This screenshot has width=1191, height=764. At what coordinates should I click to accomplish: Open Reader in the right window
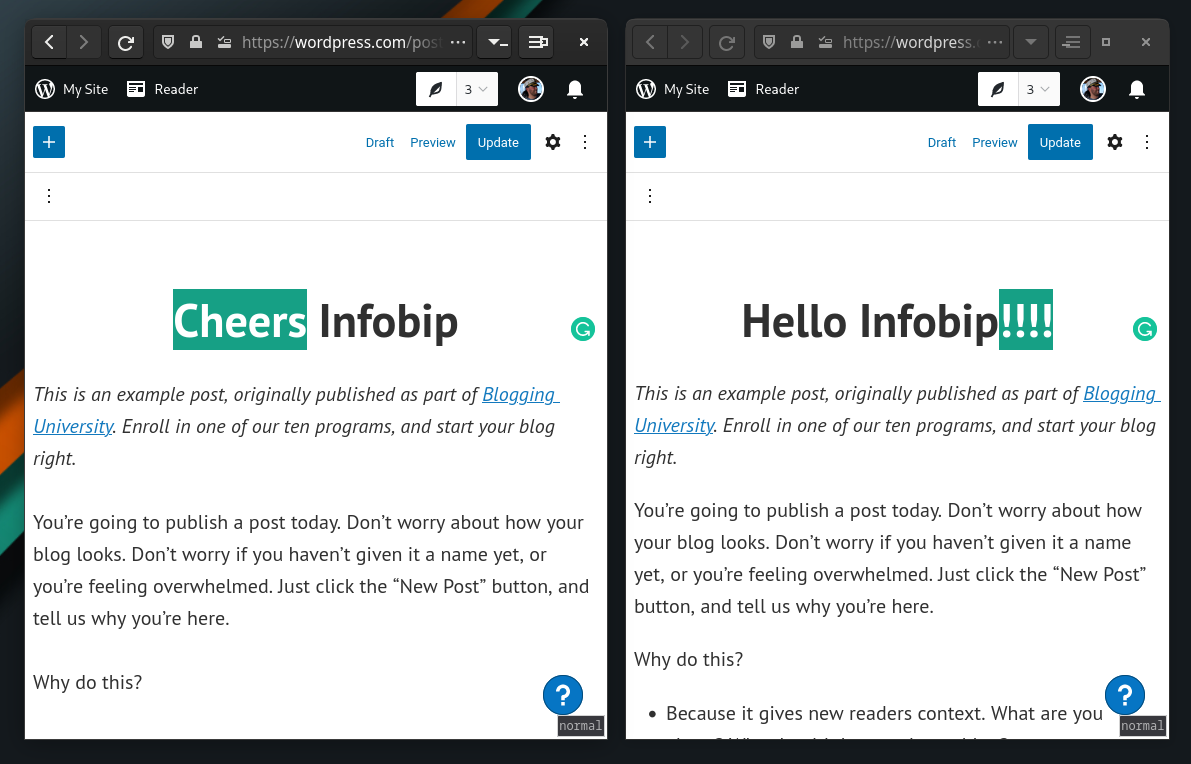pos(763,90)
